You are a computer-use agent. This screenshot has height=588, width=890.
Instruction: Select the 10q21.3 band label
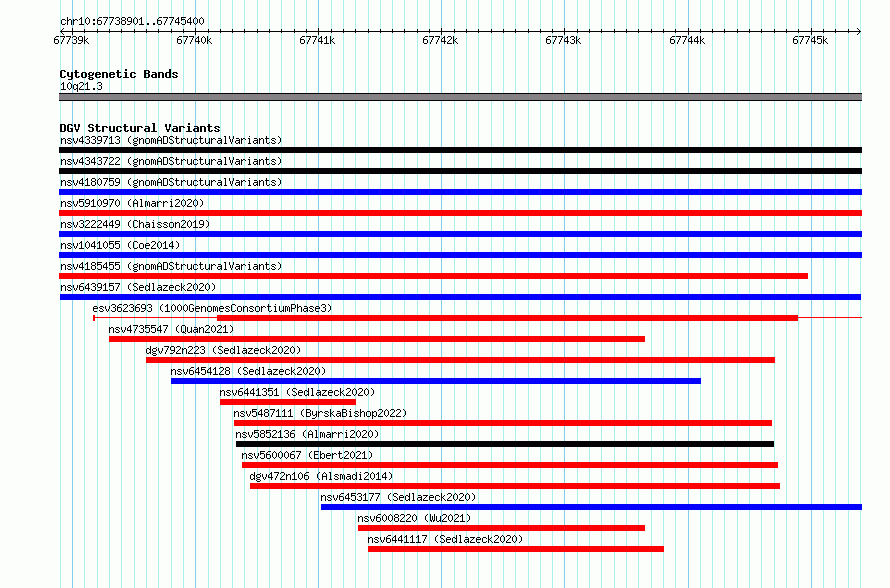click(x=81, y=86)
